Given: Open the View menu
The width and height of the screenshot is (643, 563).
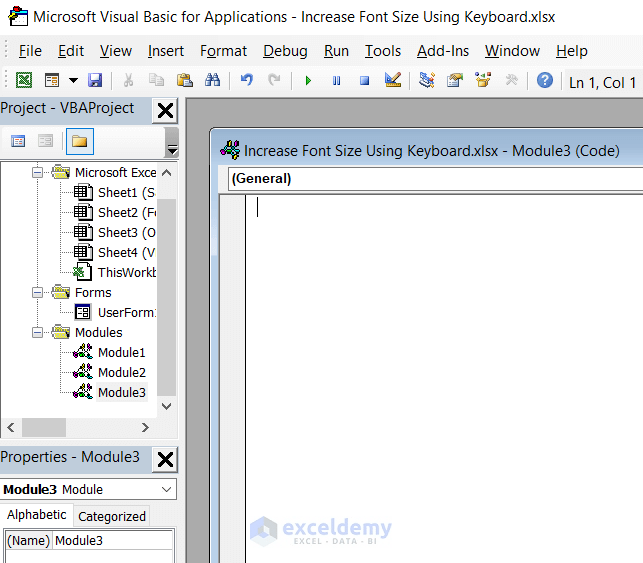Looking at the screenshot, I should [x=116, y=51].
